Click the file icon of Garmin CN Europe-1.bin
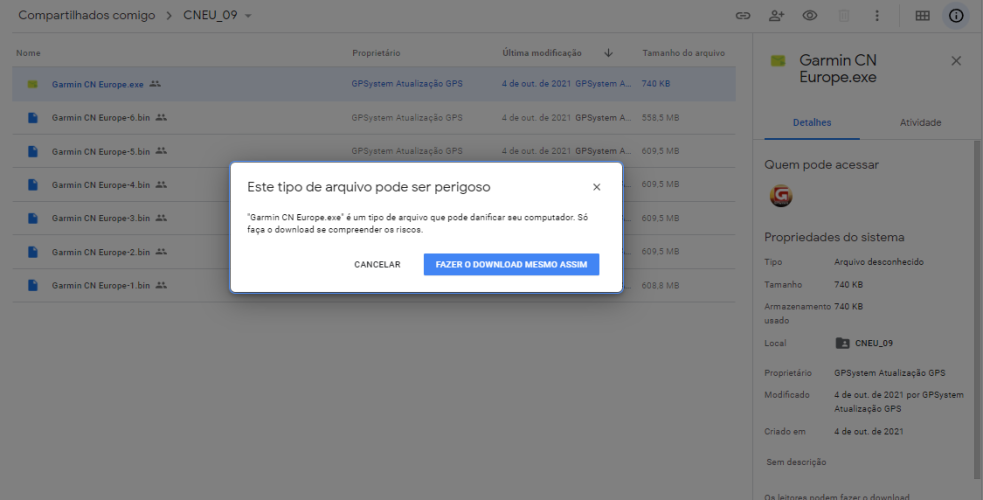This screenshot has height=500, width=983. click(33, 285)
